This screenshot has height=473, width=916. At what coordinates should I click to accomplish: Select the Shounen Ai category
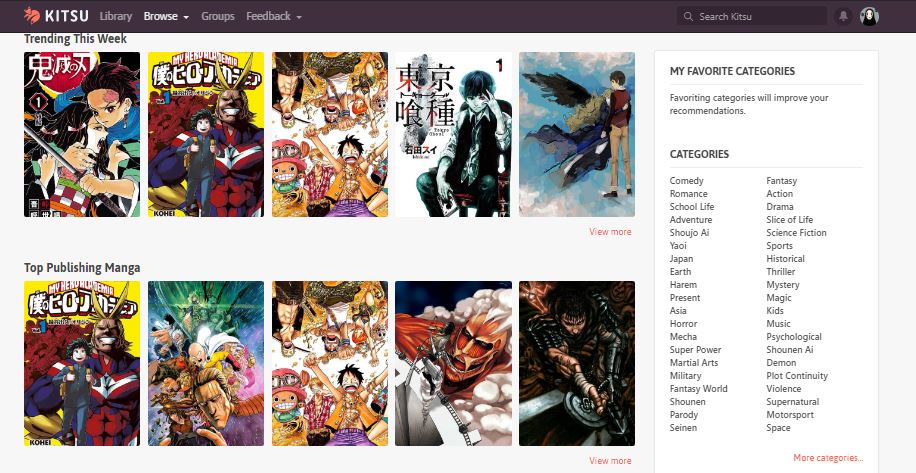790,350
